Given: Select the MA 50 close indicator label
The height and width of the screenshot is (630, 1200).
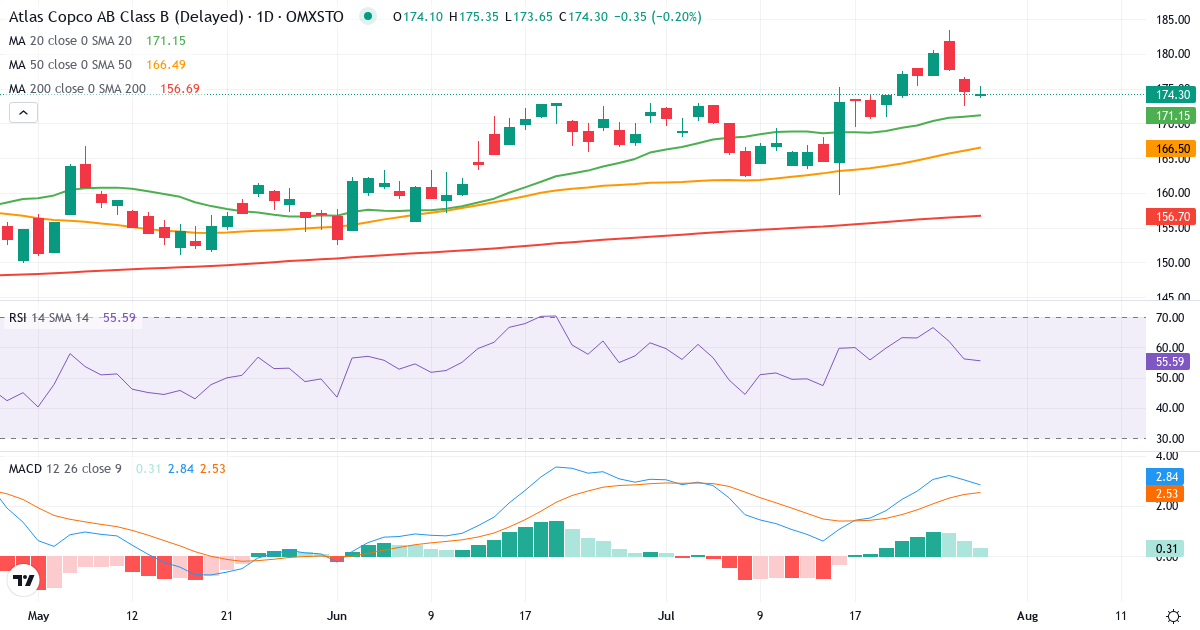Looking at the screenshot, I should click(70, 65).
